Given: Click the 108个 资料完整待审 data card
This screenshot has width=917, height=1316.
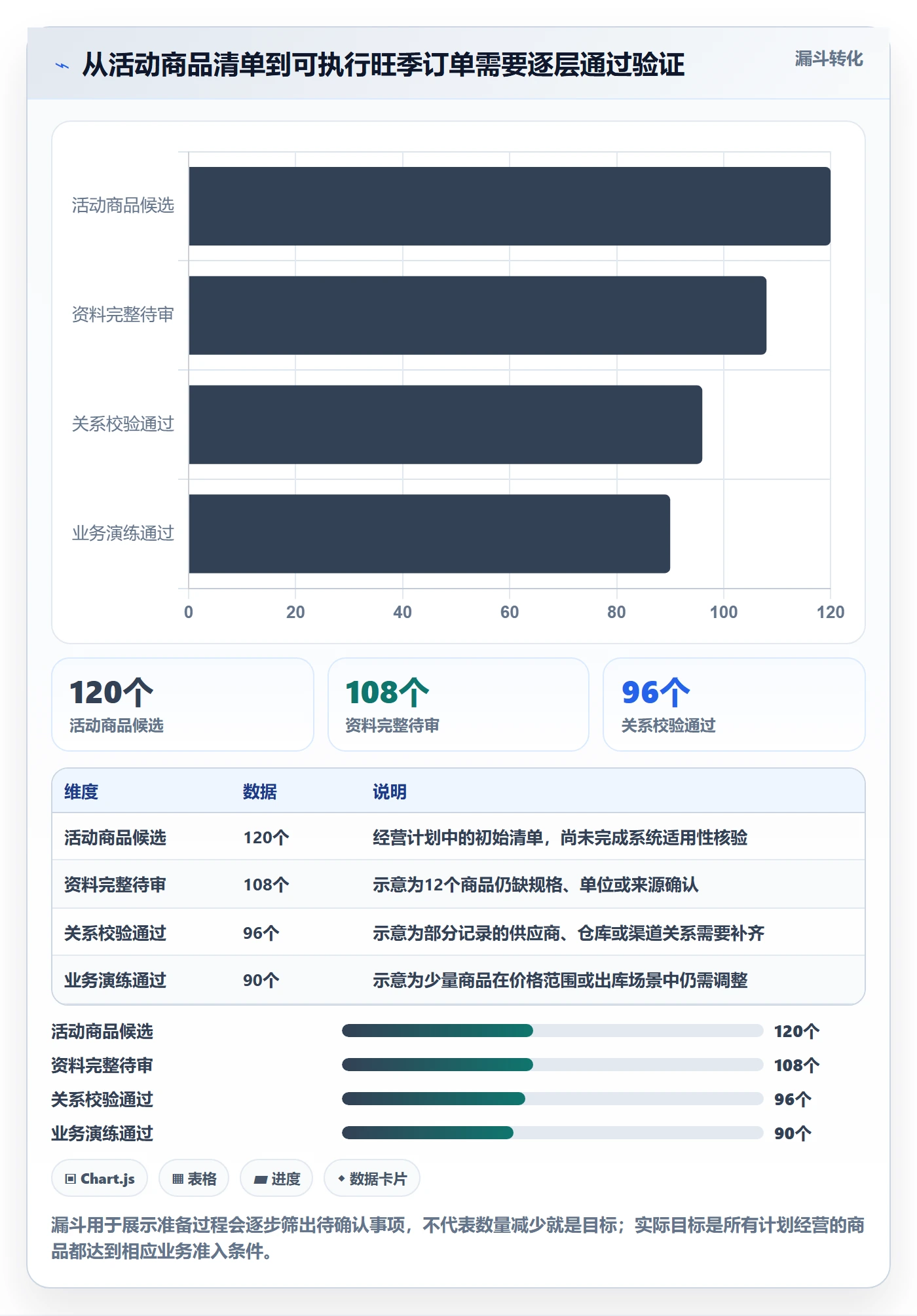Looking at the screenshot, I should (x=458, y=704).
